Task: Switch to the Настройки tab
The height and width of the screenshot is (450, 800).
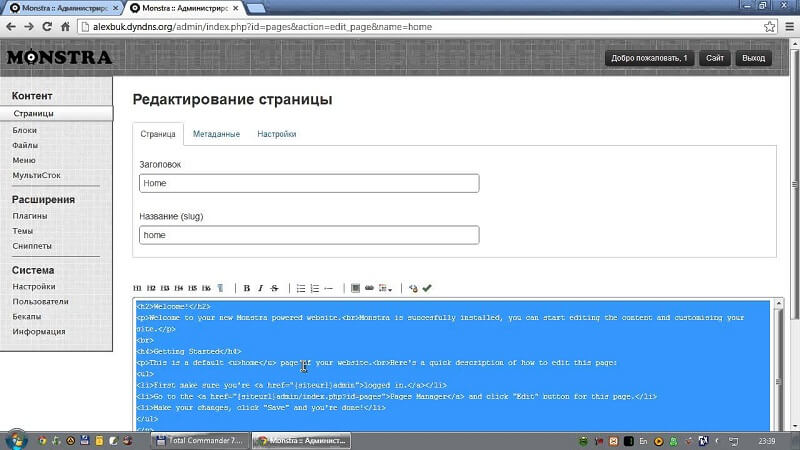Action: (277, 134)
